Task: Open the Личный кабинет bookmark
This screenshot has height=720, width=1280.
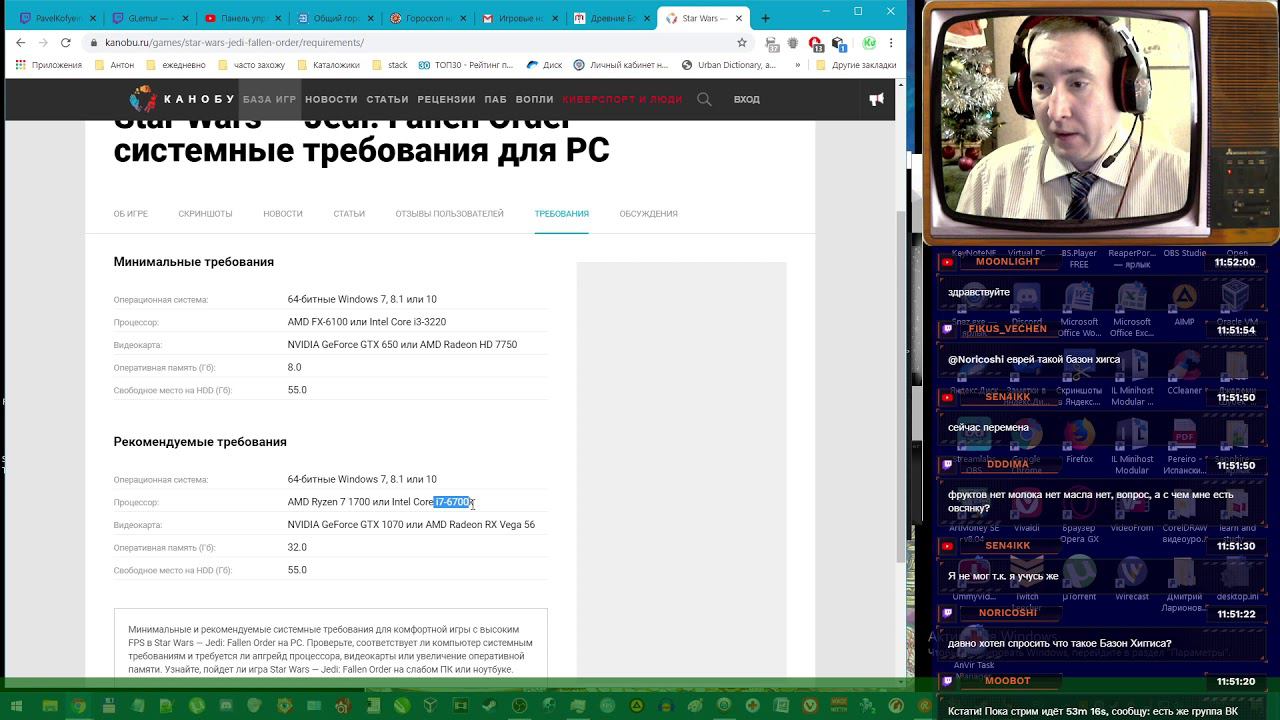Action: [x=621, y=65]
